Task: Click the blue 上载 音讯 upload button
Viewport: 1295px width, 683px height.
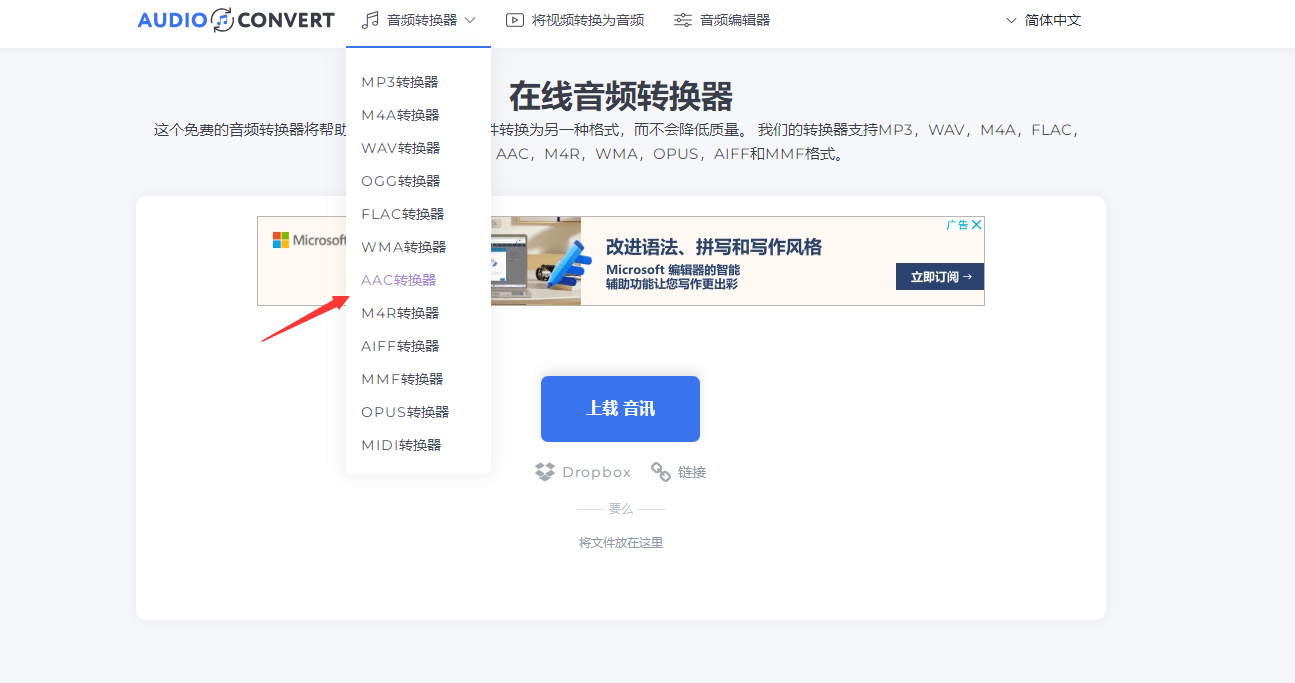Action: (620, 408)
